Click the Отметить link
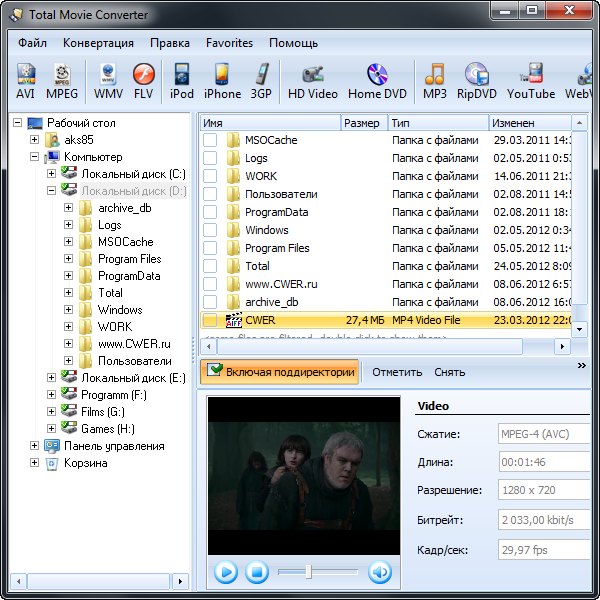This screenshot has height=600, width=600. click(x=397, y=372)
